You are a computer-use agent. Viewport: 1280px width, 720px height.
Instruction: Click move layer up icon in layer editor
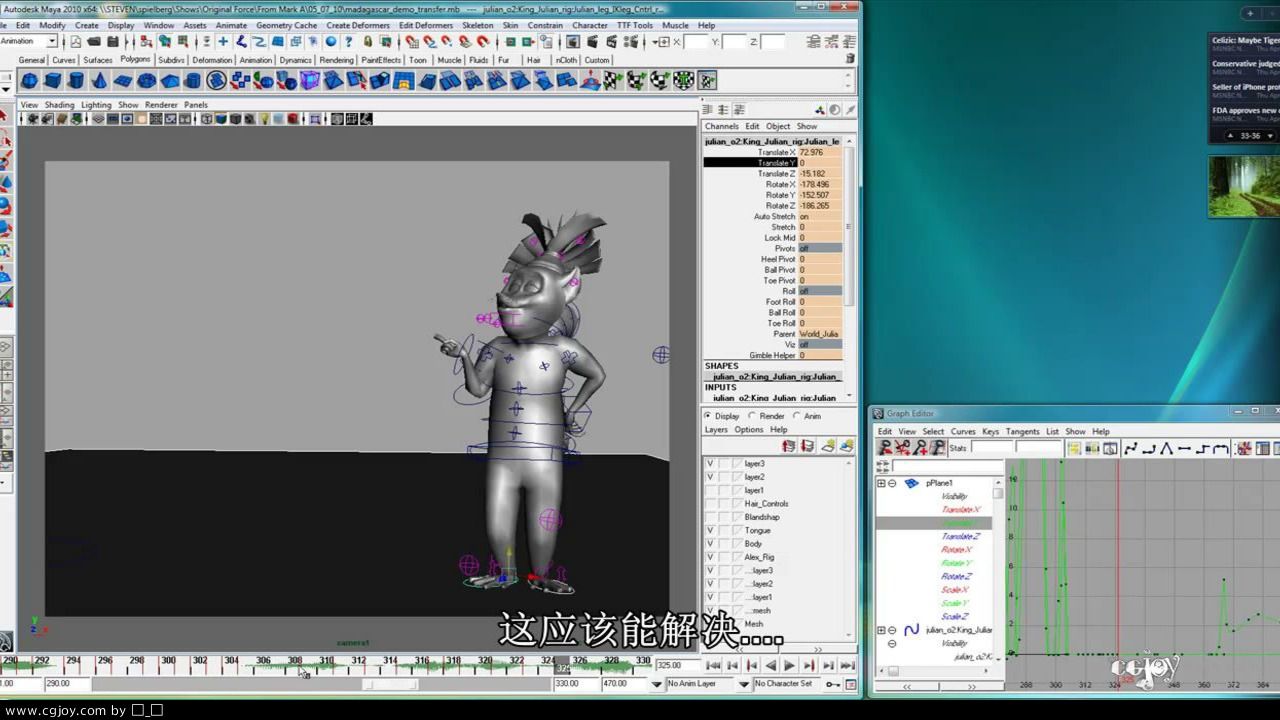(789, 446)
